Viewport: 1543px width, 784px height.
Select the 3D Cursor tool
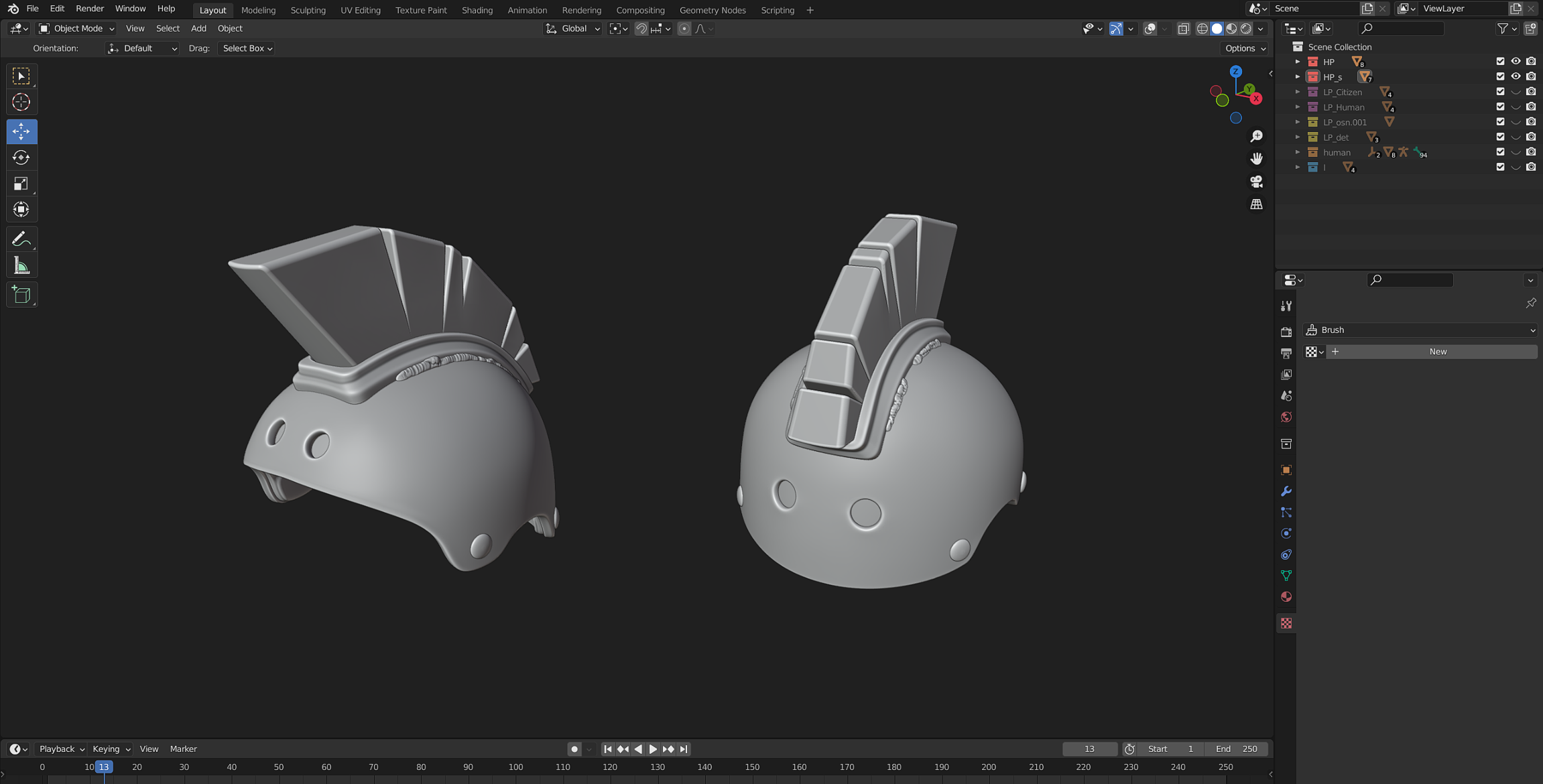coord(21,102)
